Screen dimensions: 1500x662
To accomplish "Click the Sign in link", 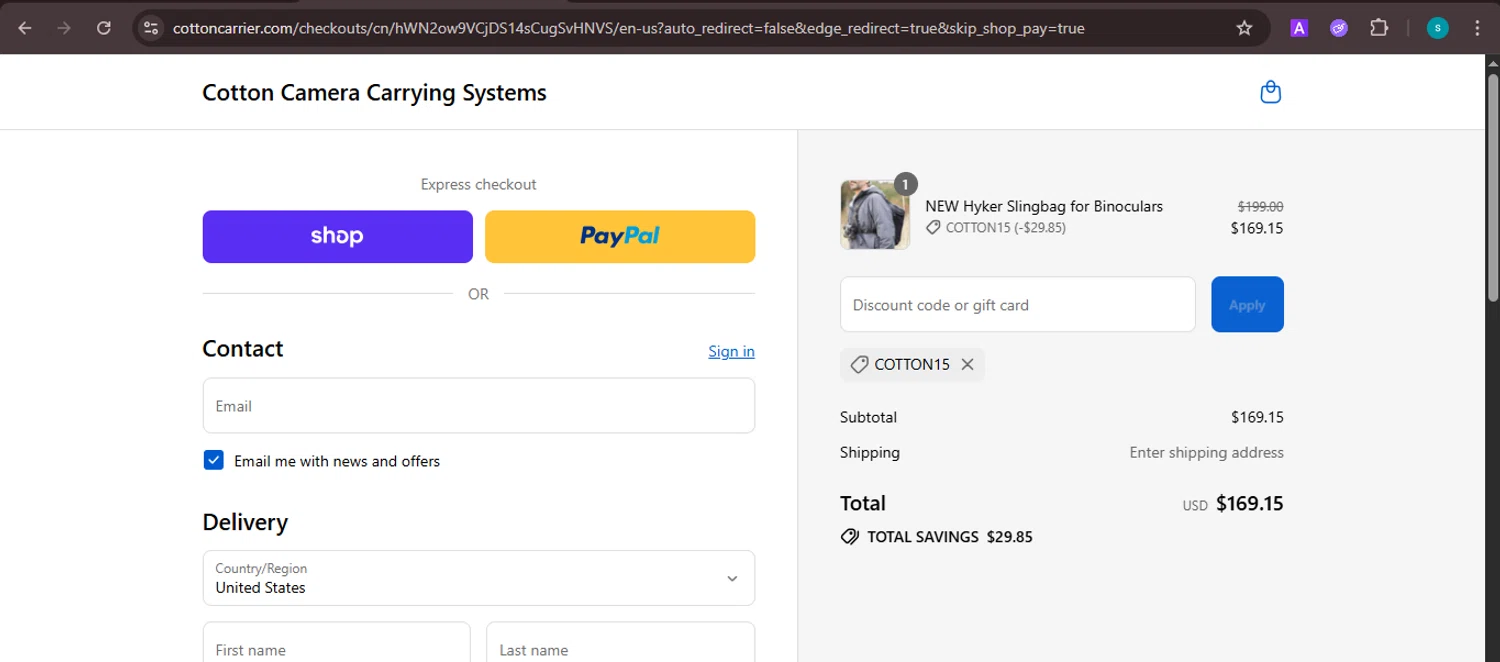I will [731, 351].
